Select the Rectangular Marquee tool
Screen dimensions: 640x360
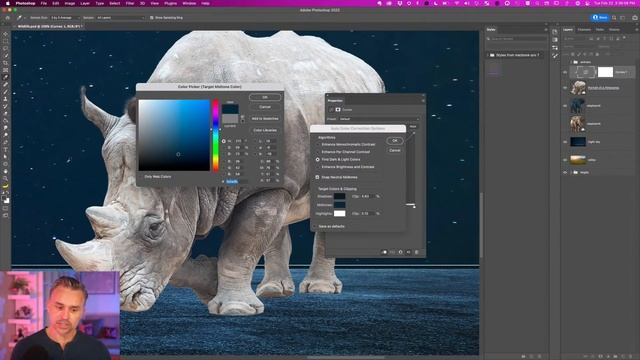point(5,41)
